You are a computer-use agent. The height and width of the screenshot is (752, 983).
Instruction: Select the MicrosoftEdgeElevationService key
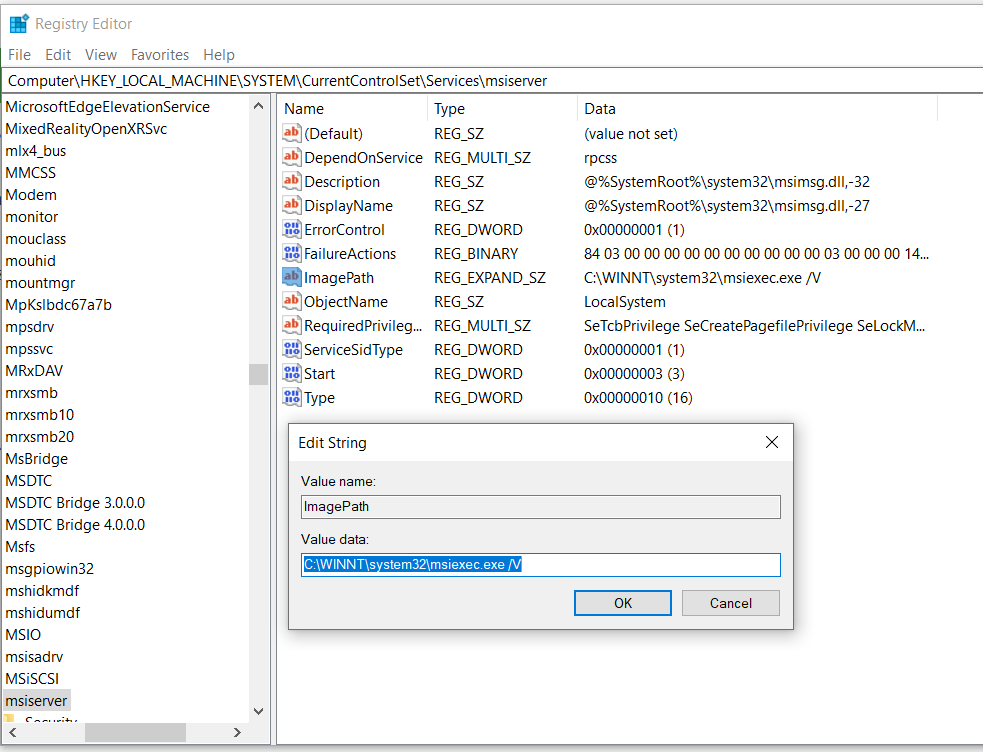pos(108,107)
